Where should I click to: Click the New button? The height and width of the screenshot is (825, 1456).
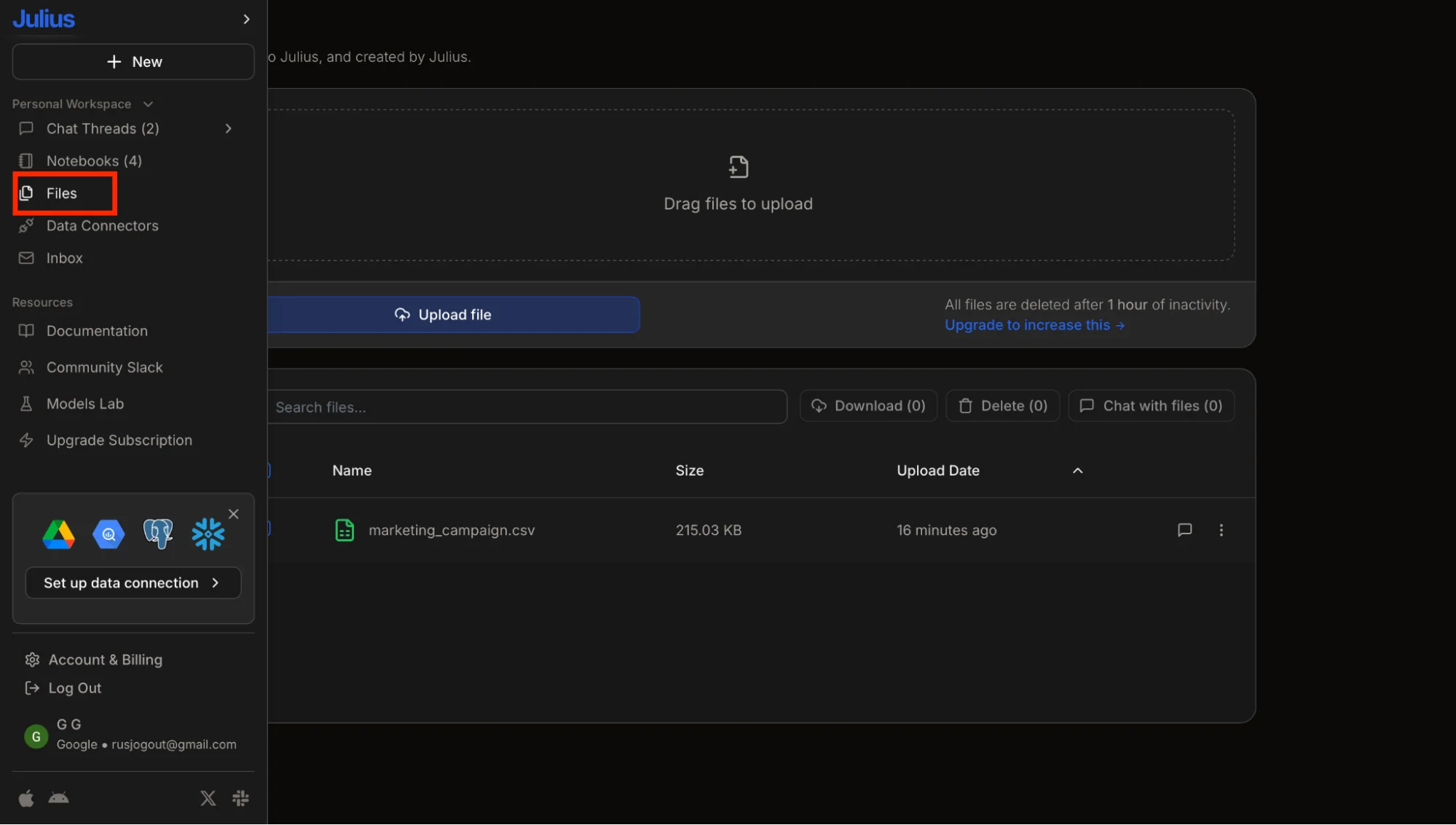coord(133,62)
